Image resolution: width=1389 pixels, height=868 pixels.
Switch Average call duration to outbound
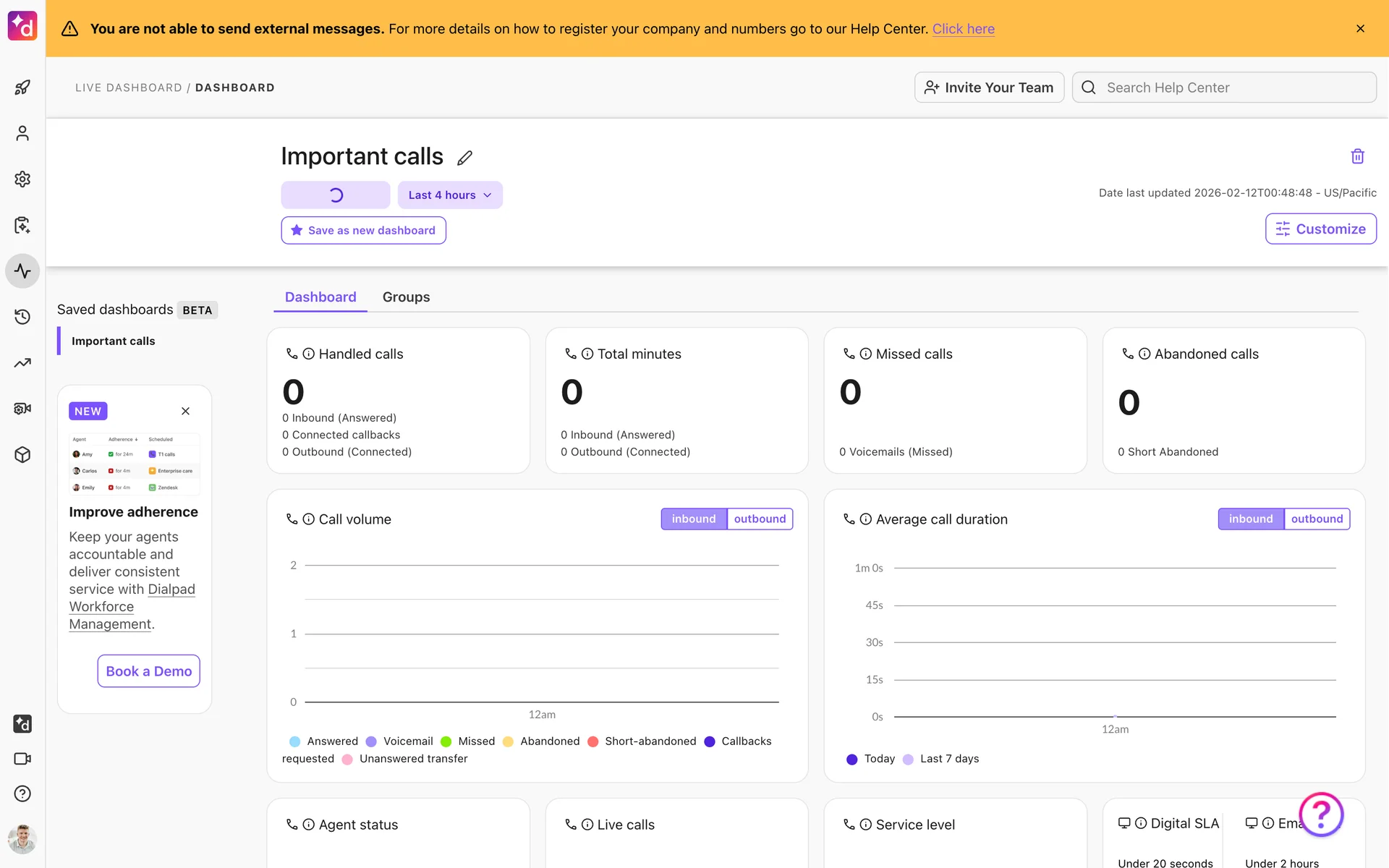(x=1317, y=519)
